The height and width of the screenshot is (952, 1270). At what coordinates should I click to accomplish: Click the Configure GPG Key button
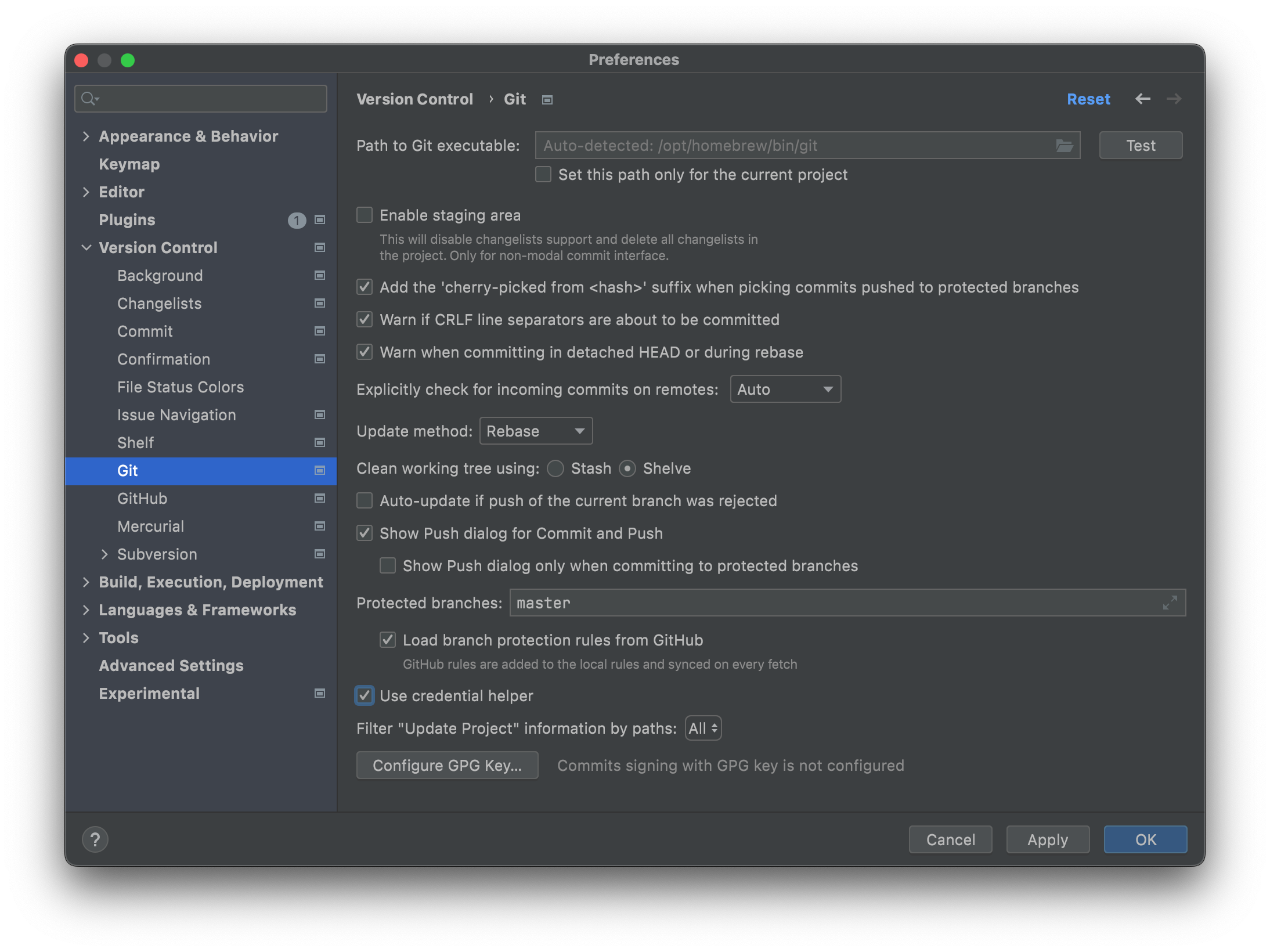pos(447,765)
